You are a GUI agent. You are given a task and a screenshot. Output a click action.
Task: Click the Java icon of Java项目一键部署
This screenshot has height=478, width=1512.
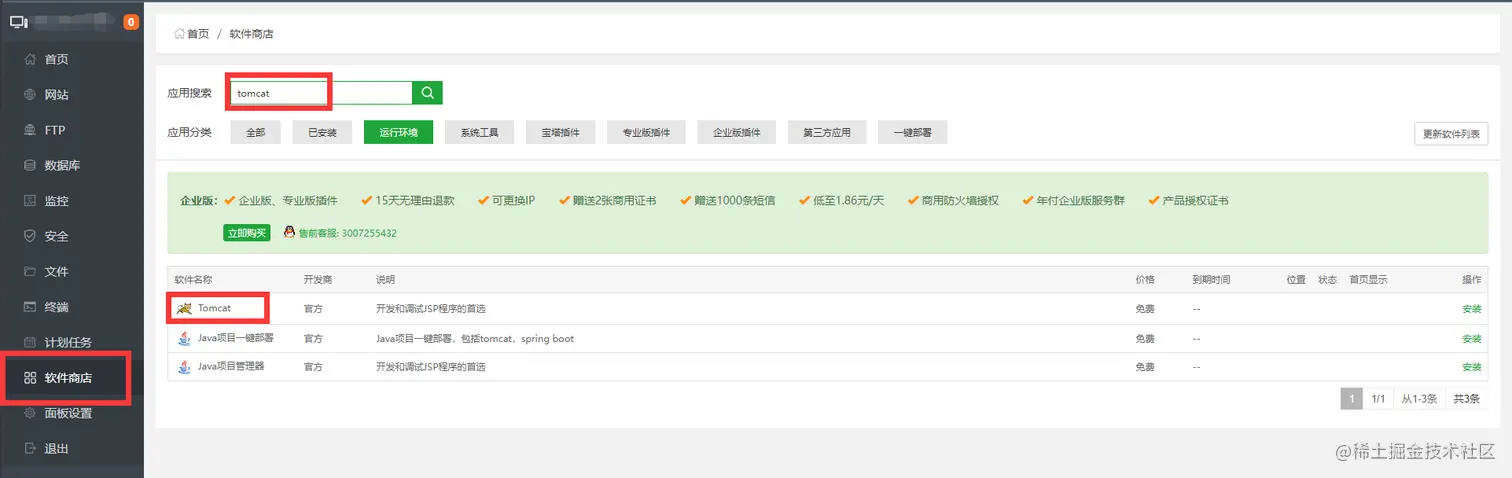coord(184,338)
